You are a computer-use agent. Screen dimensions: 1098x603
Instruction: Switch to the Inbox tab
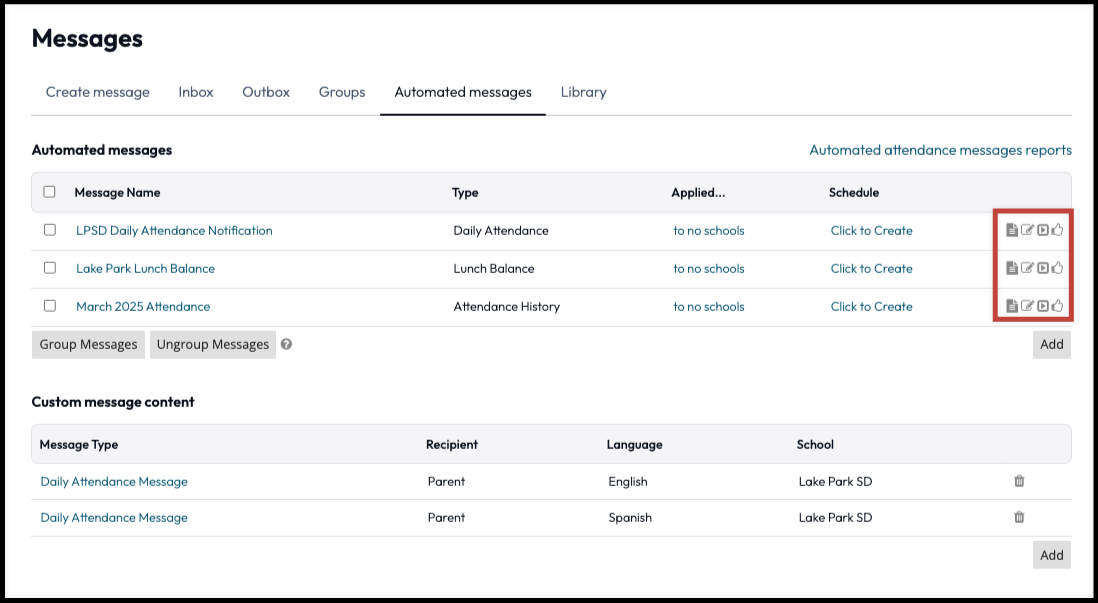(195, 91)
